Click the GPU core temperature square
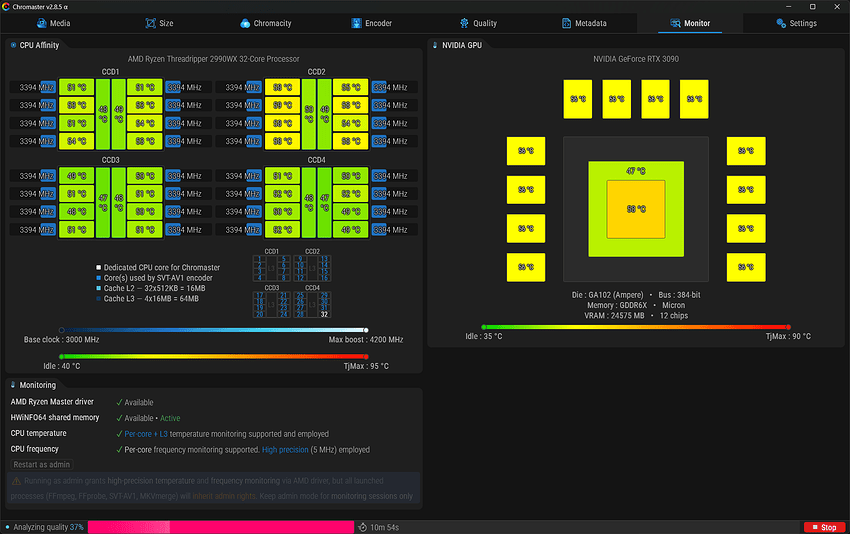The image size is (850, 534). pyautogui.click(x=636, y=209)
